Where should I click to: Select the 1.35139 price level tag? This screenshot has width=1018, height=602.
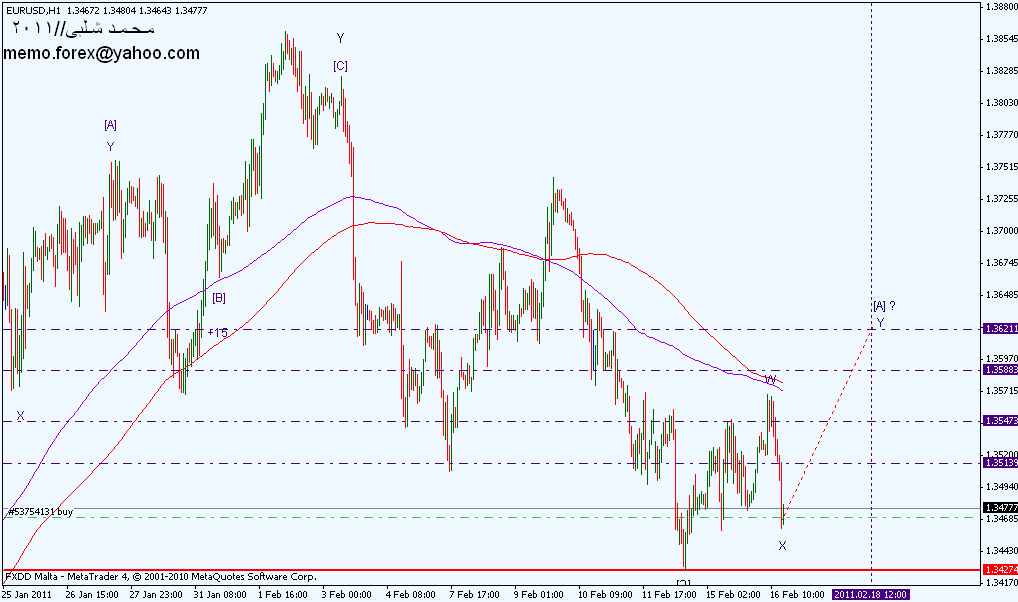(999, 463)
